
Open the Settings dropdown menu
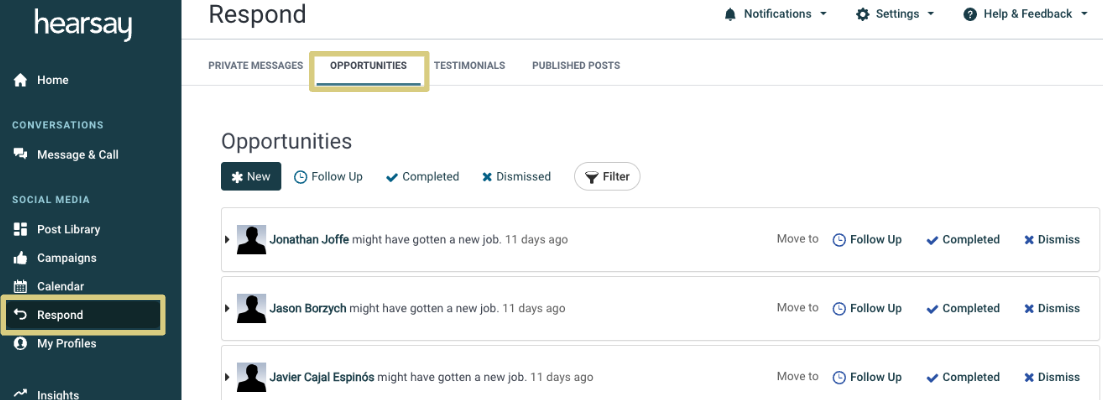click(895, 14)
